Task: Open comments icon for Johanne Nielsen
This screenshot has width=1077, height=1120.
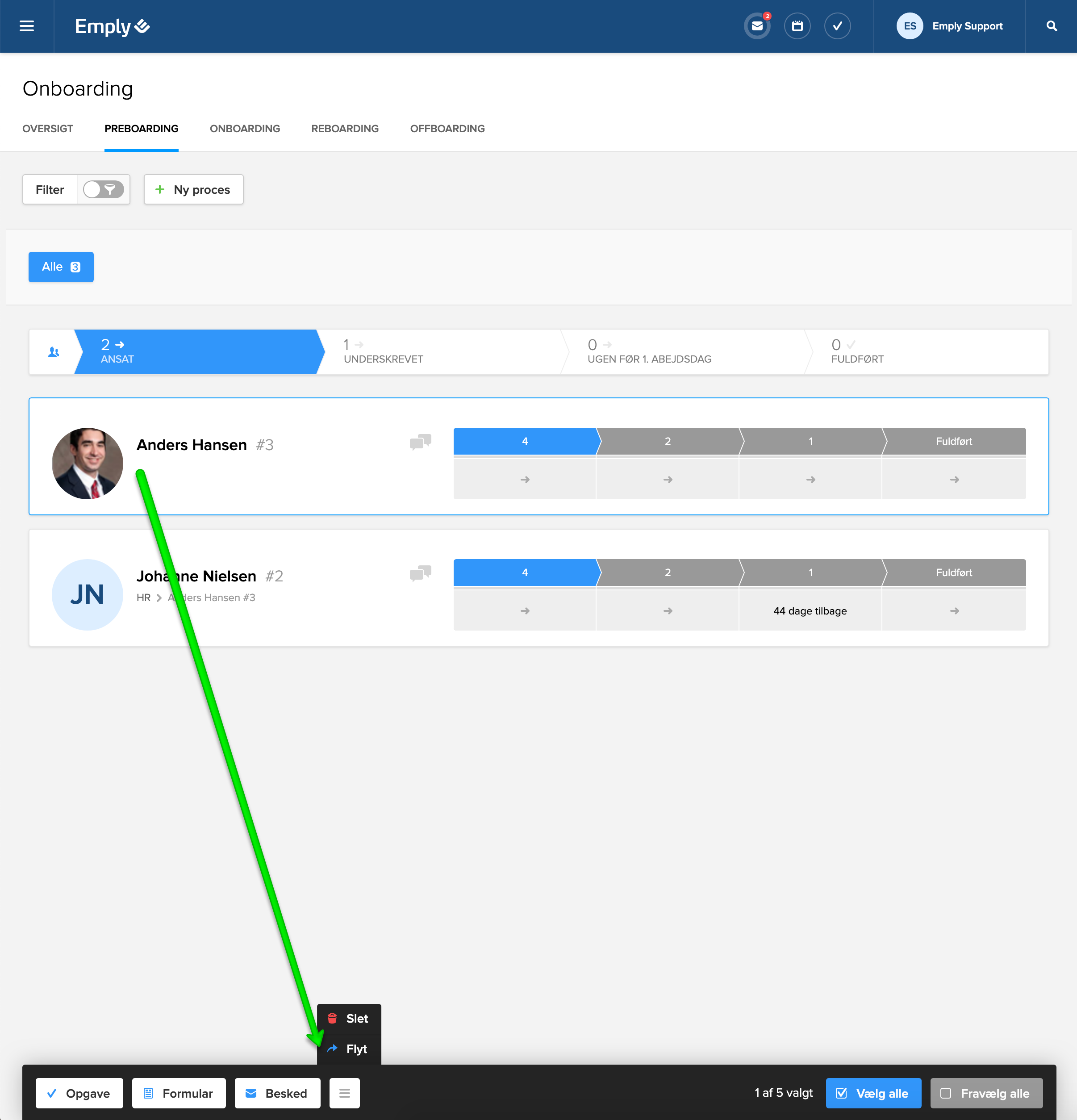Action: pyautogui.click(x=421, y=573)
